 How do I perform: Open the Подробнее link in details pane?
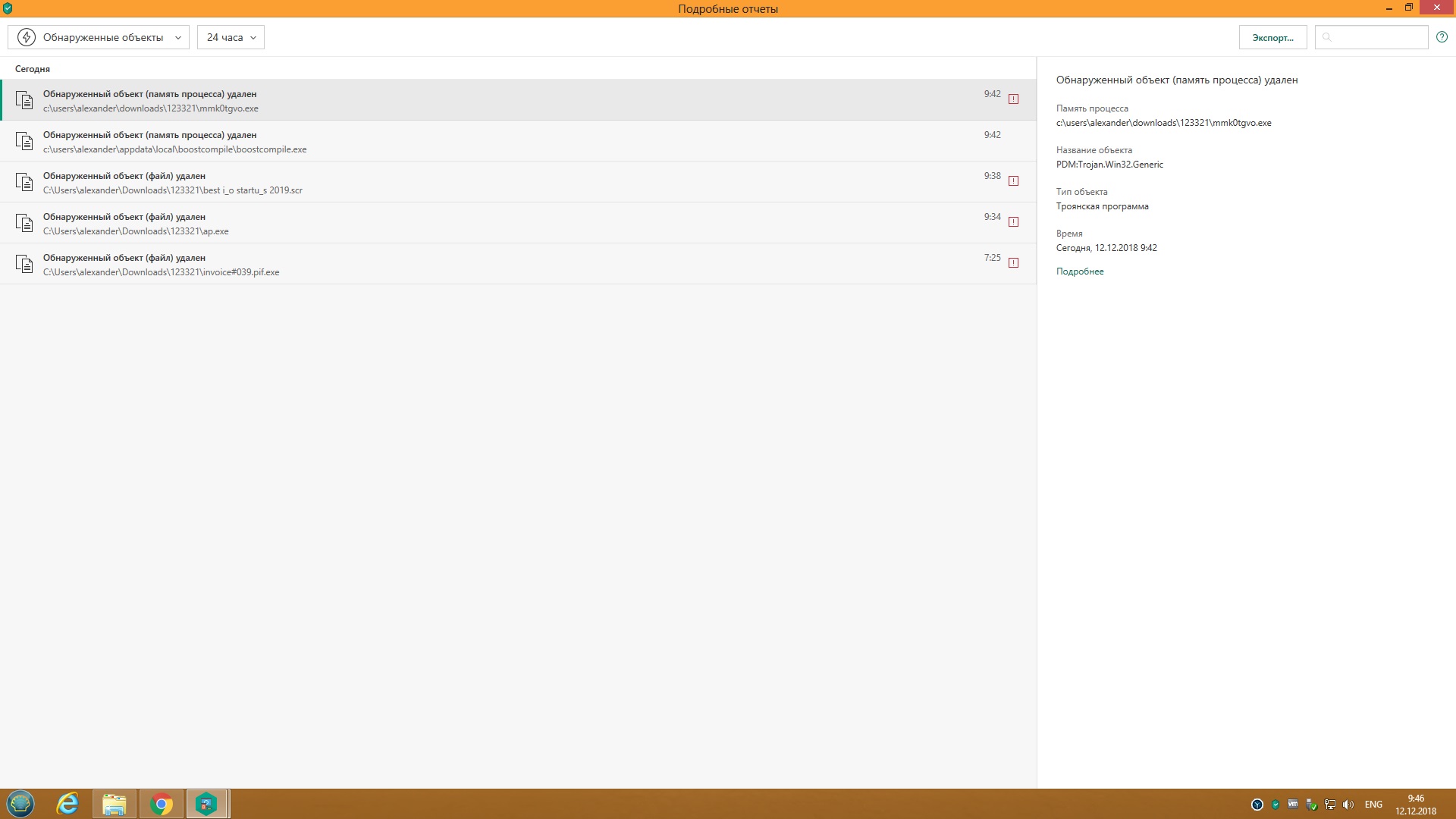tap(1080, 271)
